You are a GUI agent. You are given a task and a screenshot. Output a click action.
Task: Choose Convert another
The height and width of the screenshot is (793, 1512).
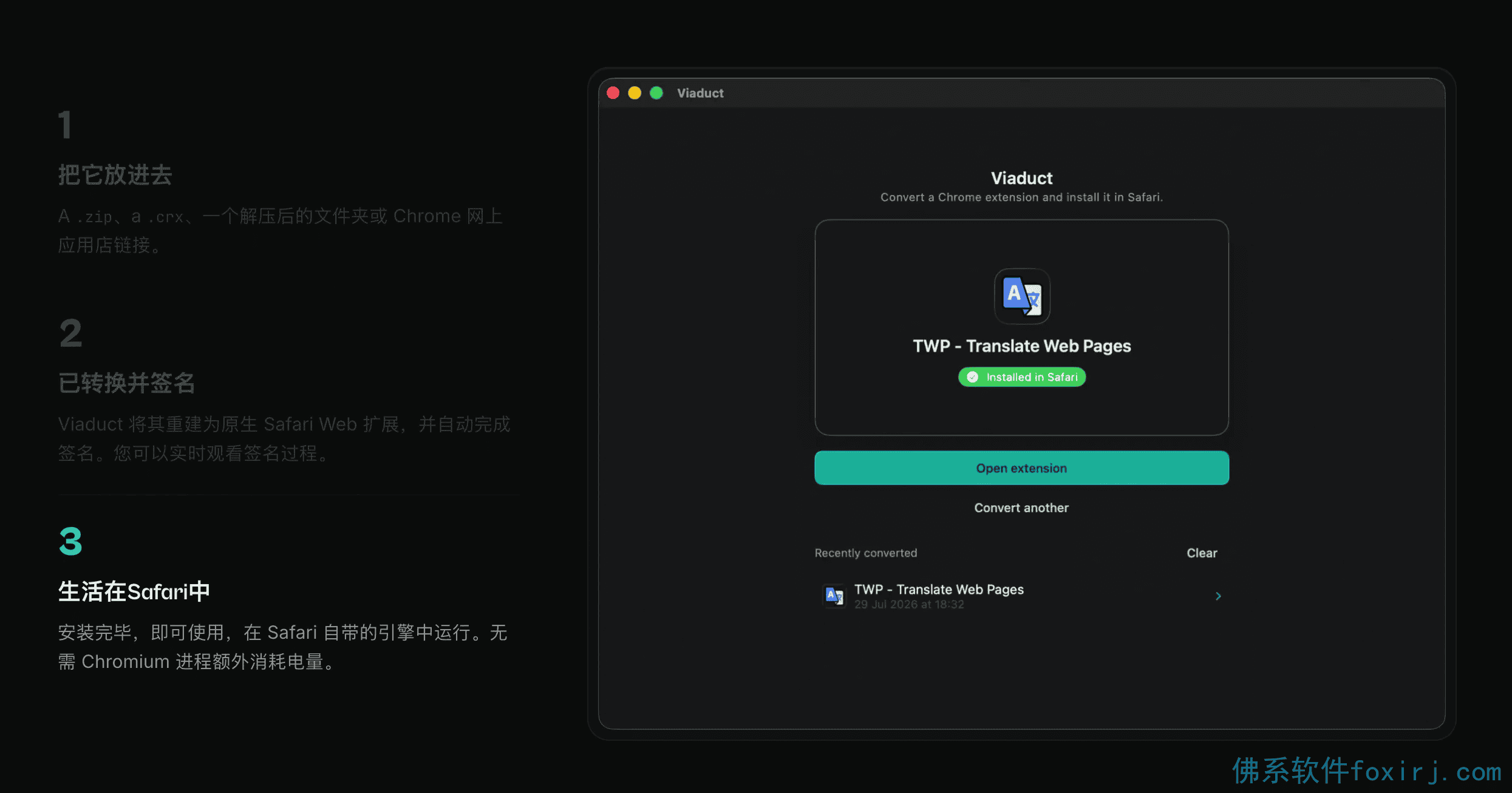point(1021,508)
